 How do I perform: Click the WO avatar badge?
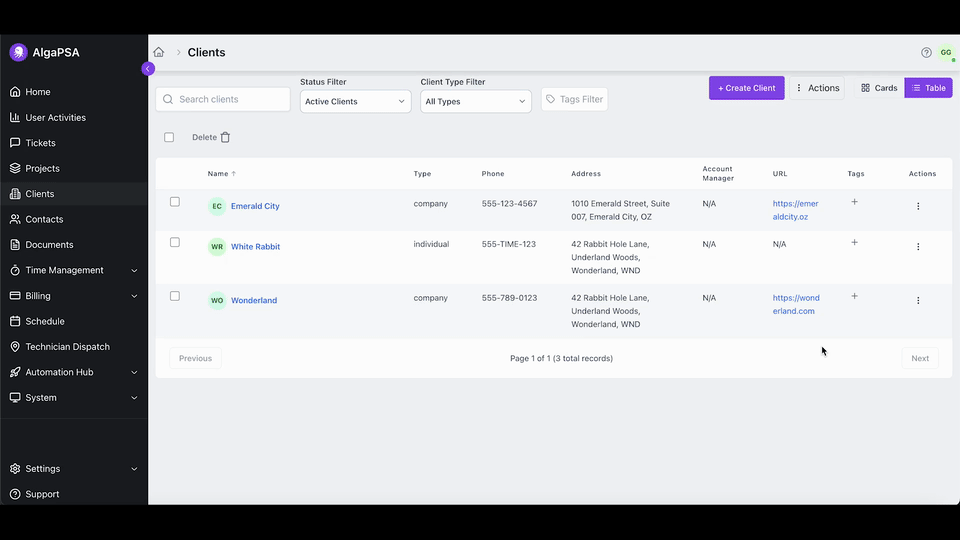[x=217, y=301]
